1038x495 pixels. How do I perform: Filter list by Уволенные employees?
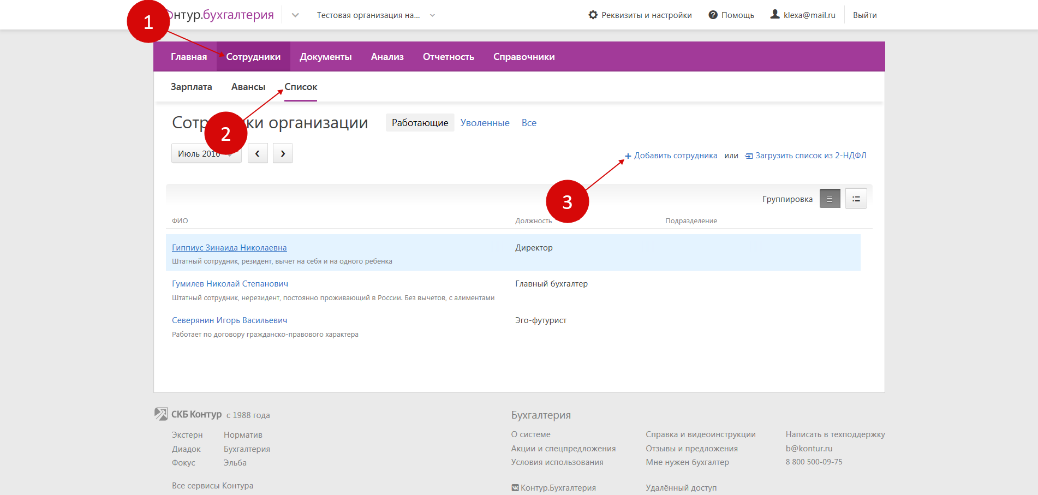(x=485, y=122)
